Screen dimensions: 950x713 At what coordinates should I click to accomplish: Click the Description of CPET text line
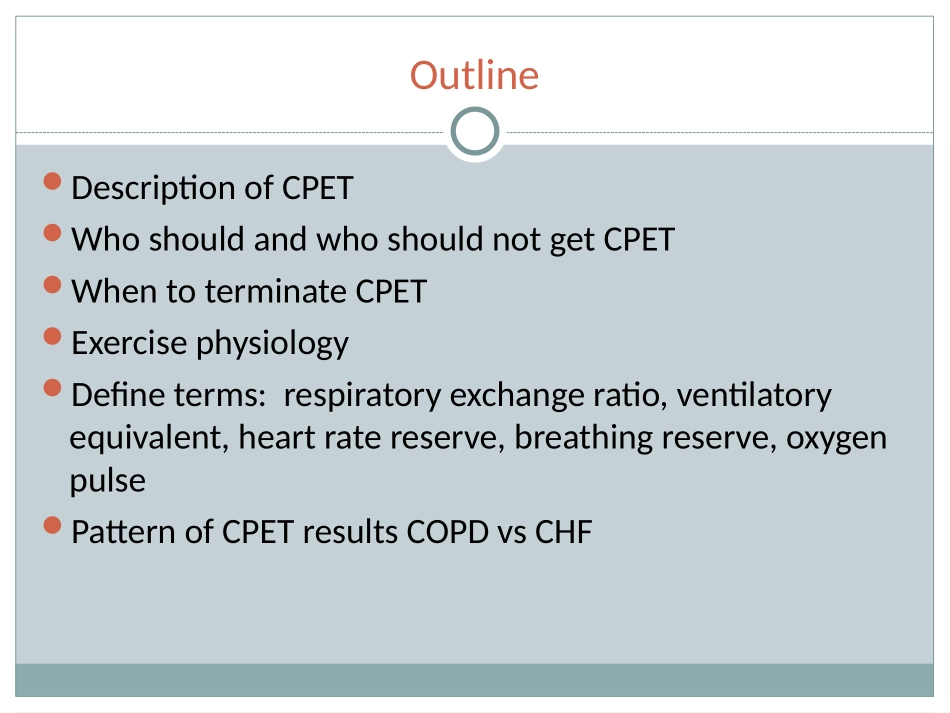coord(212,188)
